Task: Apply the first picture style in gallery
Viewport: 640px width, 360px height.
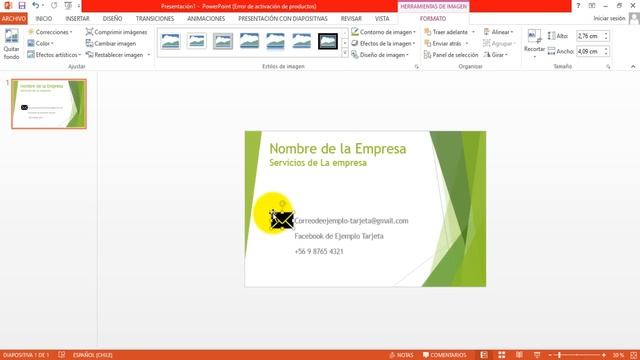Action: [x=171, y=41]
